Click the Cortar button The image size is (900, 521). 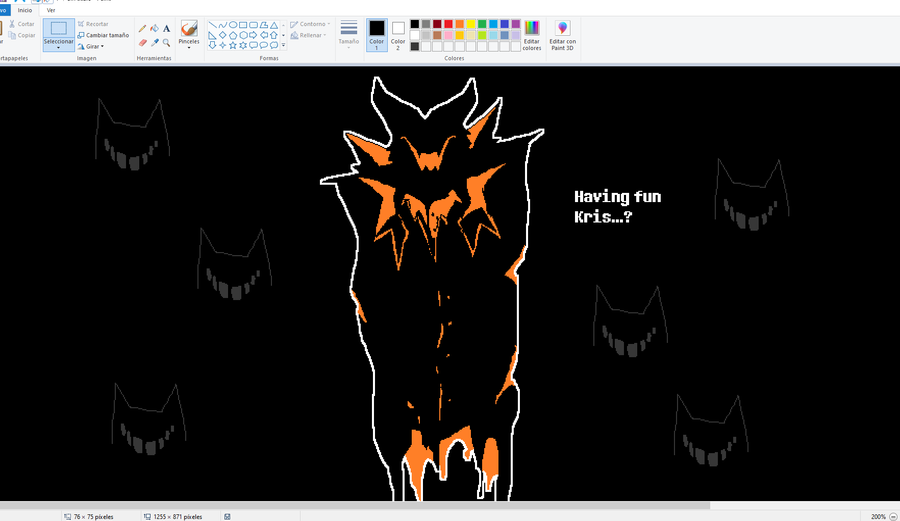tap(22, 24)
